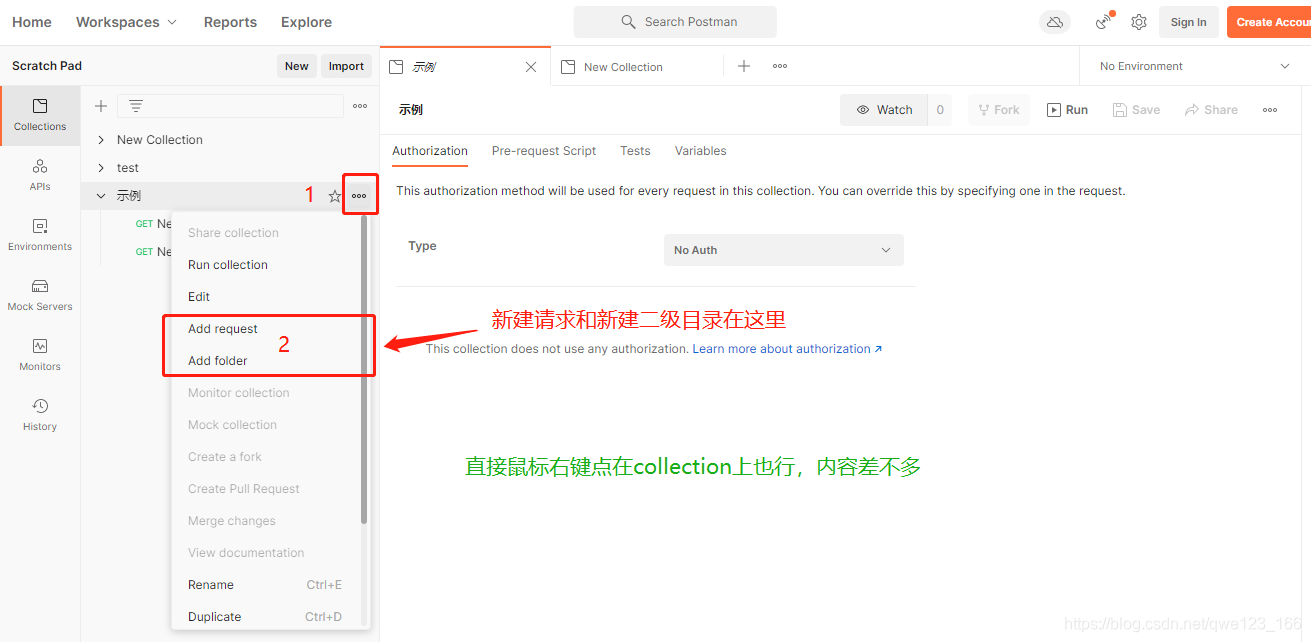Expand the test collection
Viewport: 1311px width, 642px height.
coord(101,168)
